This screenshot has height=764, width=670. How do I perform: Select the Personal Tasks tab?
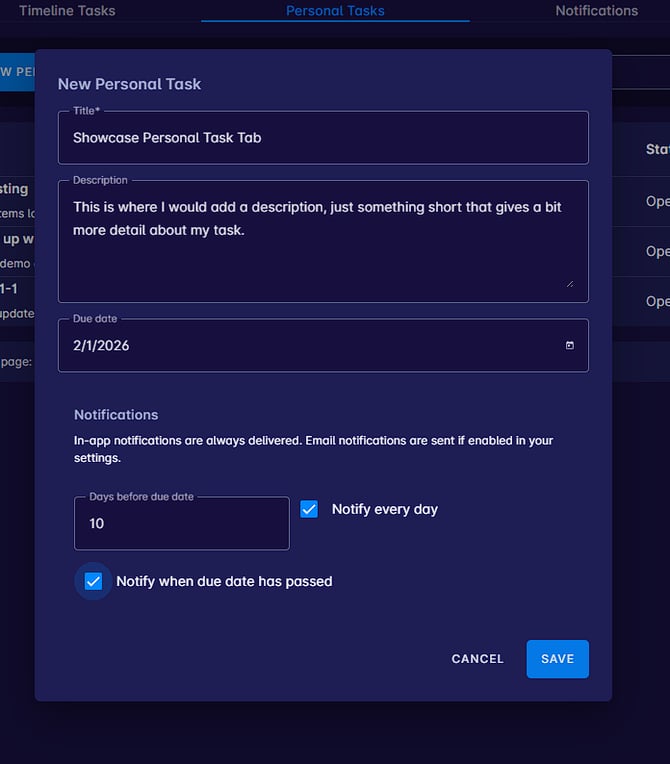click(x=335, y=11)
